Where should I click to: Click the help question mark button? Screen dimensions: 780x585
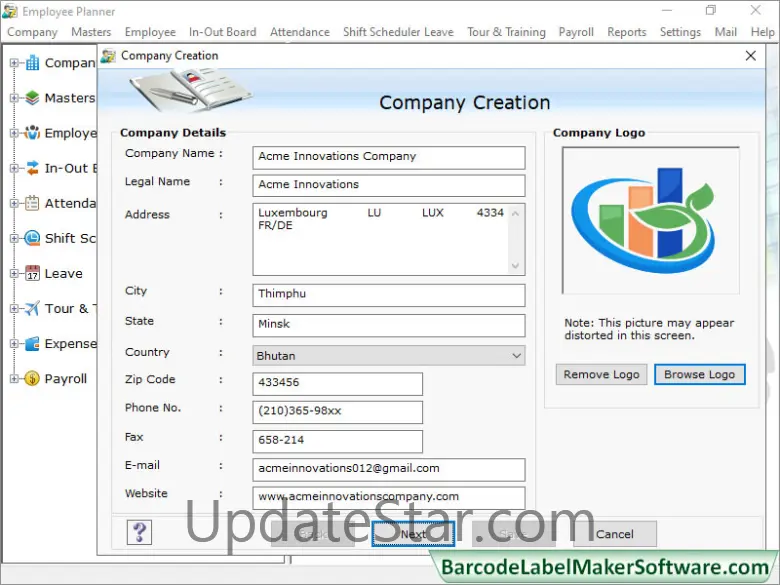coord(139,532)
